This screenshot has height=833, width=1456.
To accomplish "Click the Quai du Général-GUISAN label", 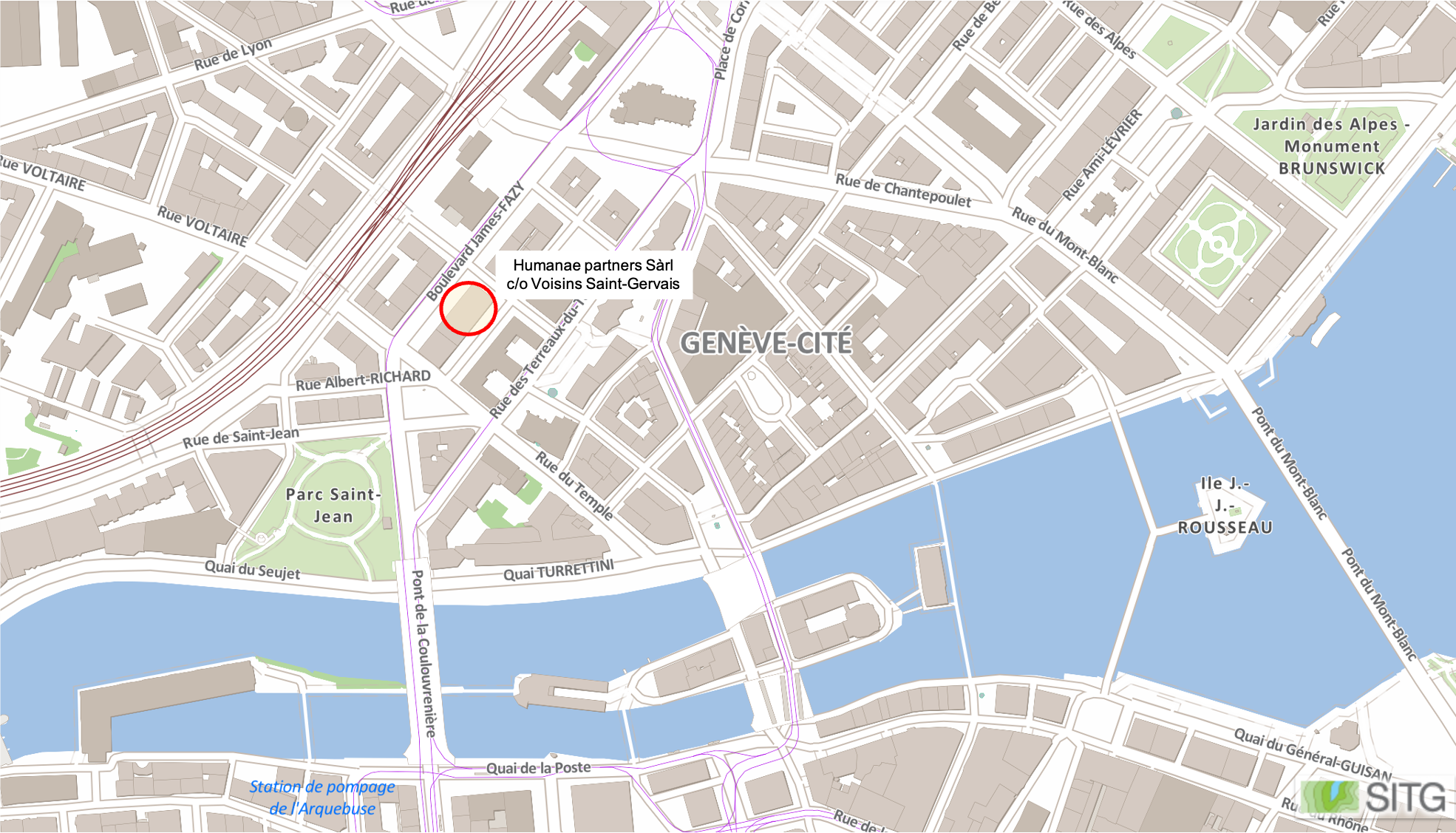I will click(1313, 755).
